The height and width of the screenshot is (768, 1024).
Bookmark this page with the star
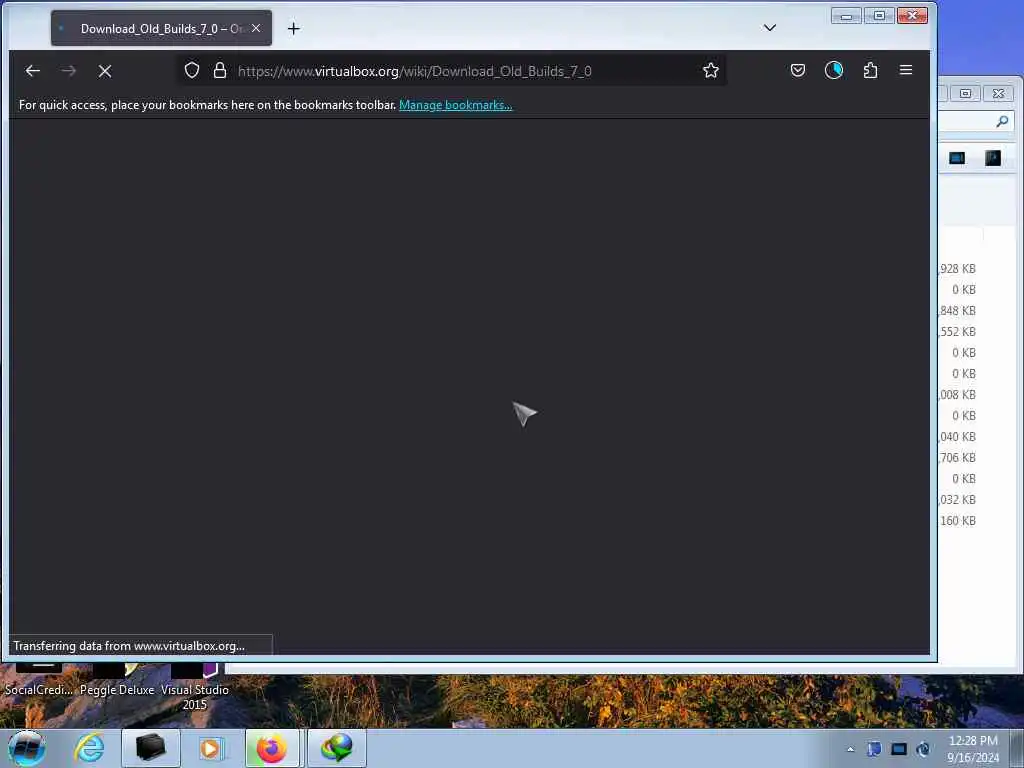tap(711, 71)
